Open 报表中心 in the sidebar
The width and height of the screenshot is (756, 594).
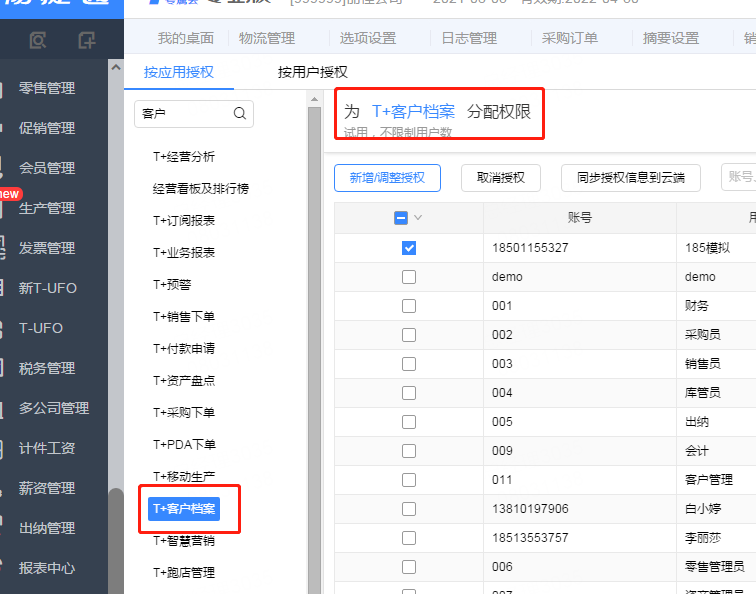(x=47, y=568)
